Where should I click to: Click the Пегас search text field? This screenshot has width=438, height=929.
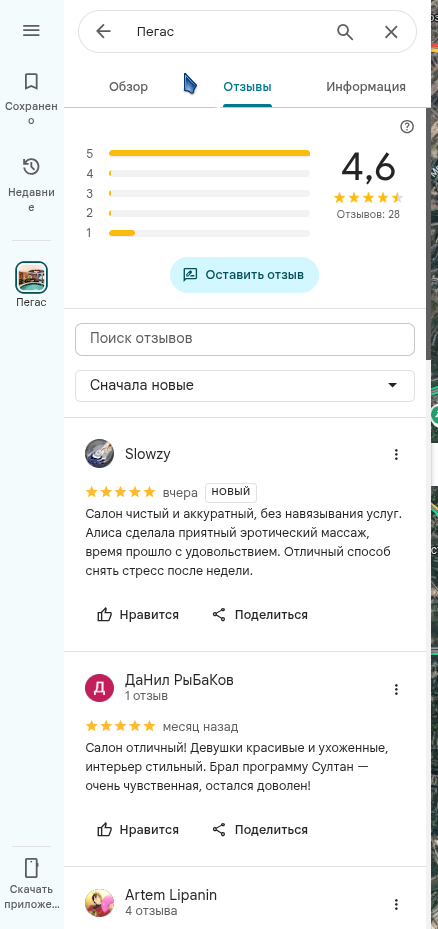228,31
